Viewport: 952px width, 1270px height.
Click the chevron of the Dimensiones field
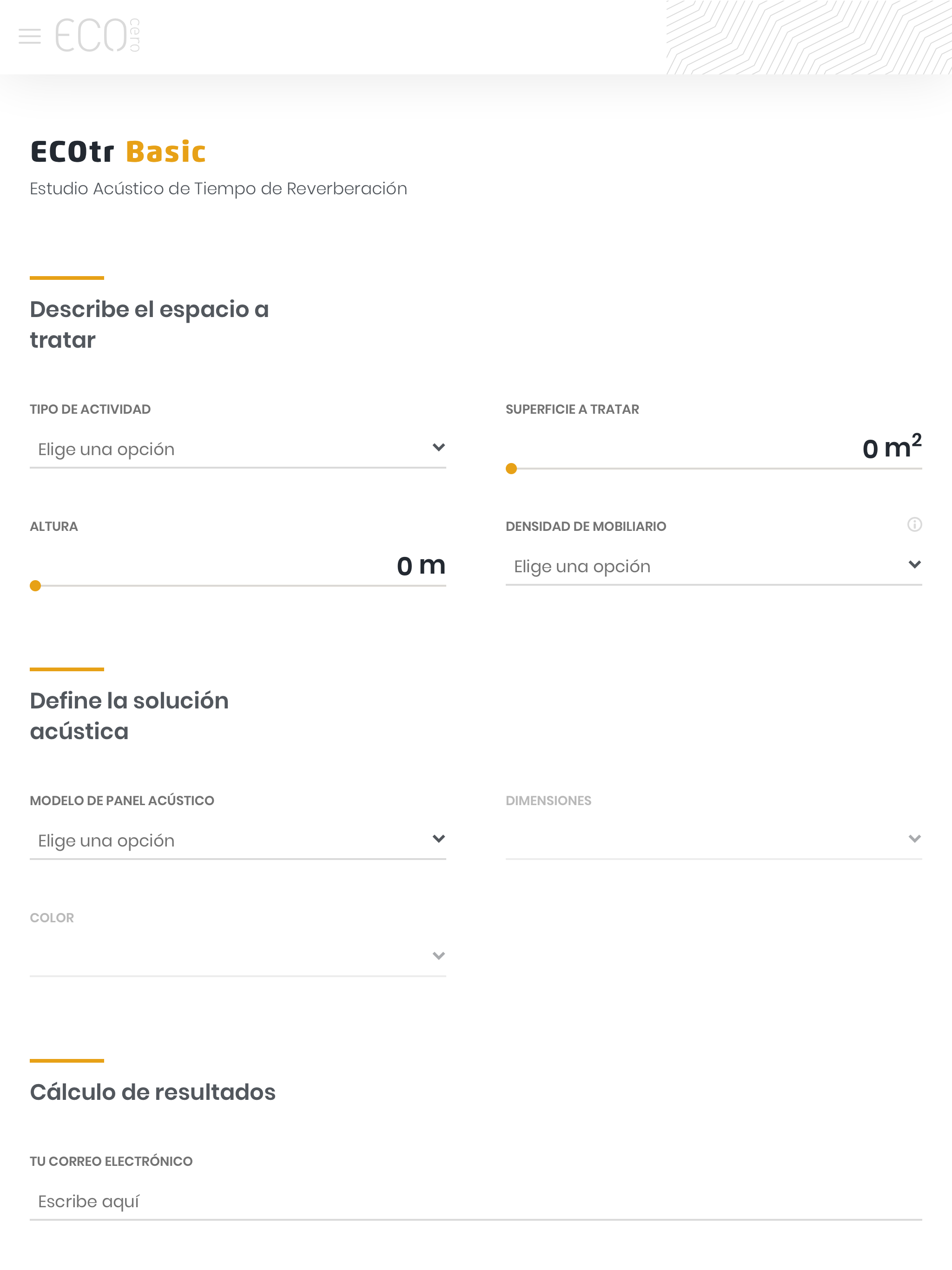[915, 839]
